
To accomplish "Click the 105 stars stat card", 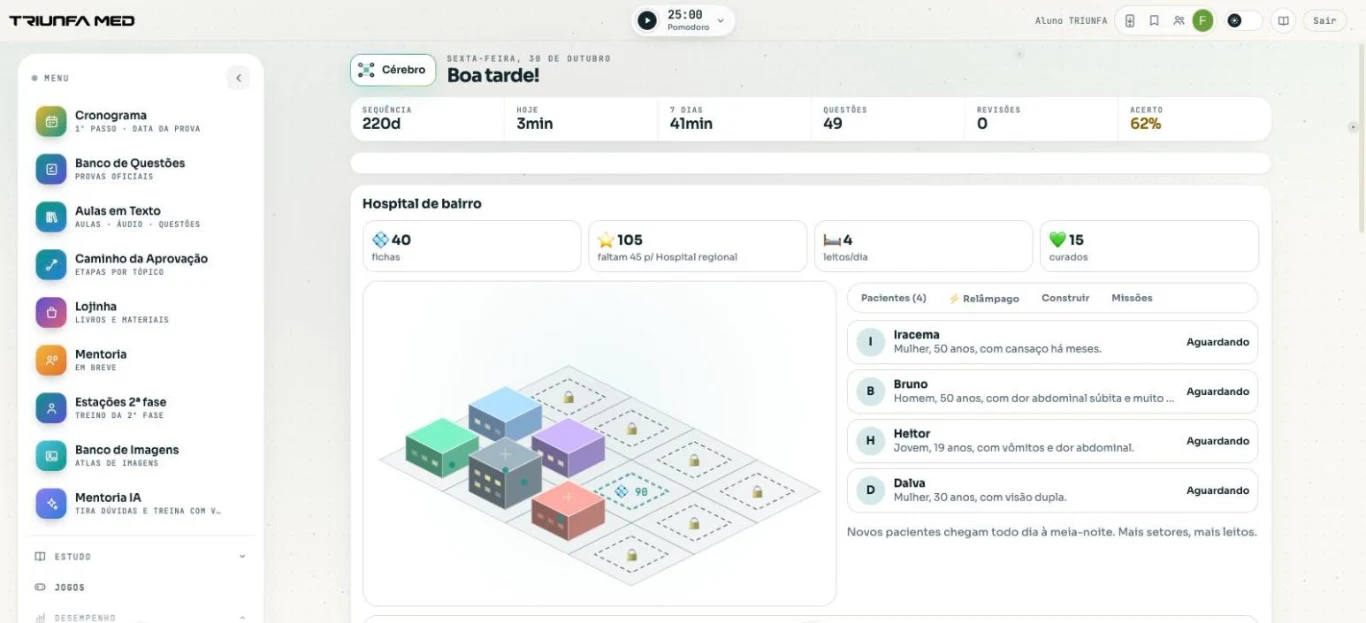I will (698, 246).
